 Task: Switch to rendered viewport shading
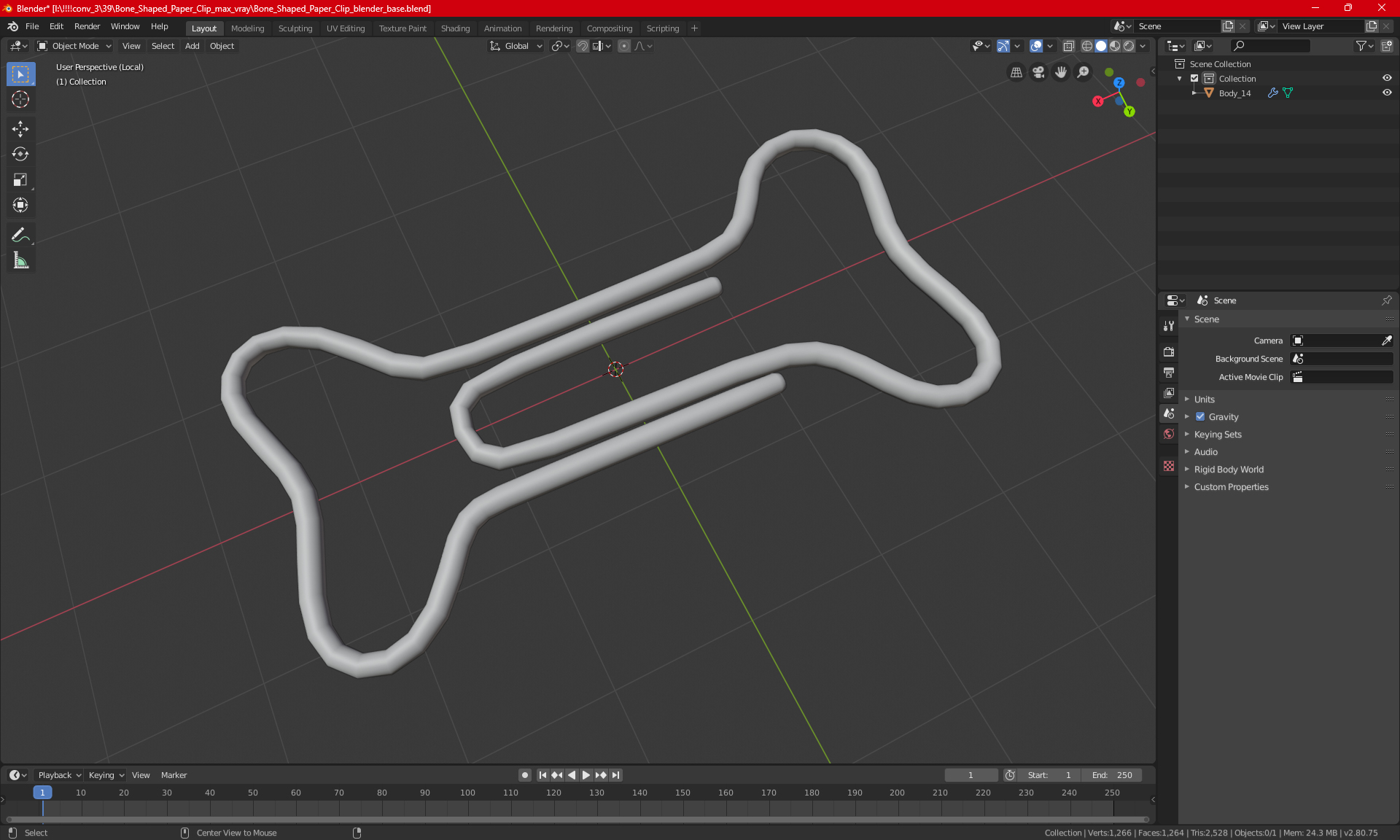pos(1129,46)
